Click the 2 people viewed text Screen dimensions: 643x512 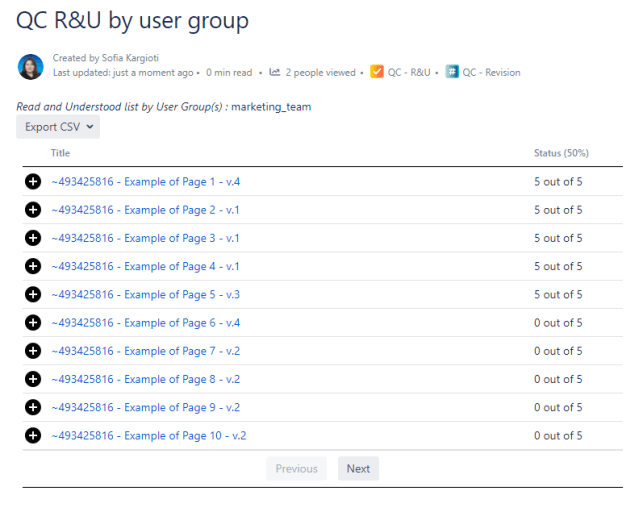pos(320,73)
